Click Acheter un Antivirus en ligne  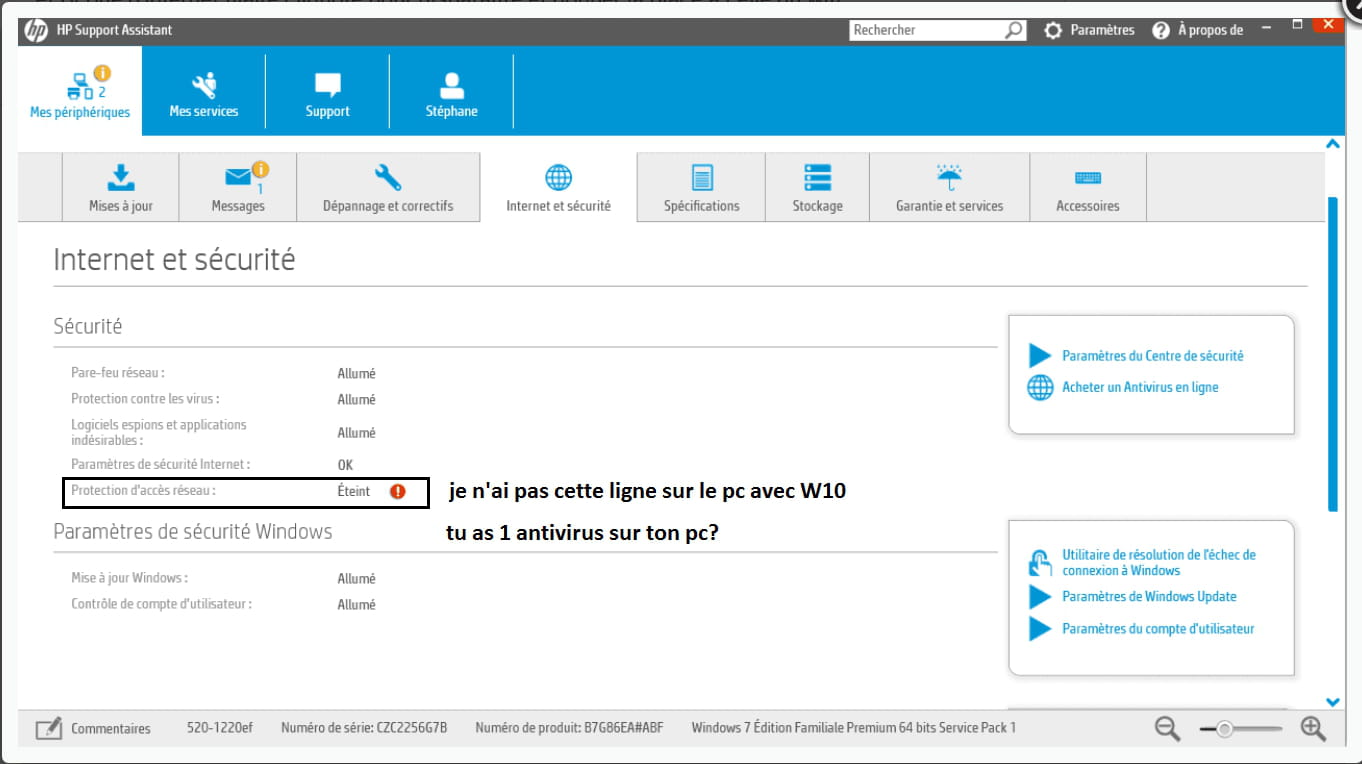(x=1140, y=387)
